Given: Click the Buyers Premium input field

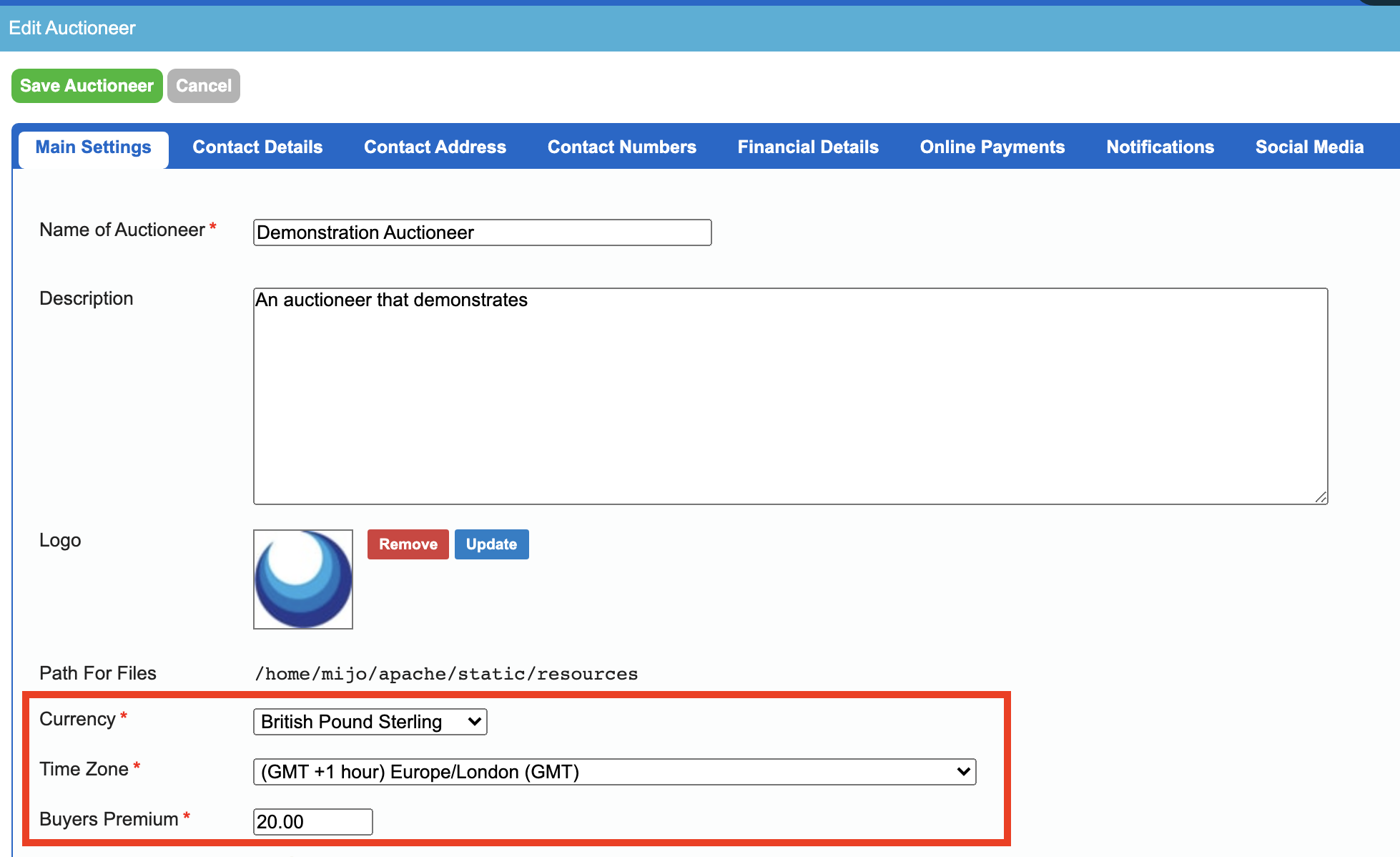Looking at the screenshot, I should tap(312, 822).
